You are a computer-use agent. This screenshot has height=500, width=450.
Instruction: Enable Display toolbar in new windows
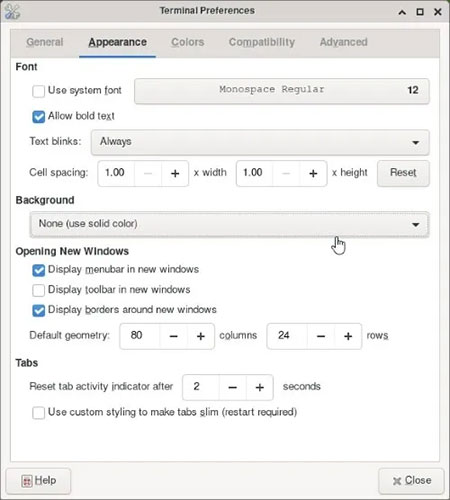[x=38, y=290]
